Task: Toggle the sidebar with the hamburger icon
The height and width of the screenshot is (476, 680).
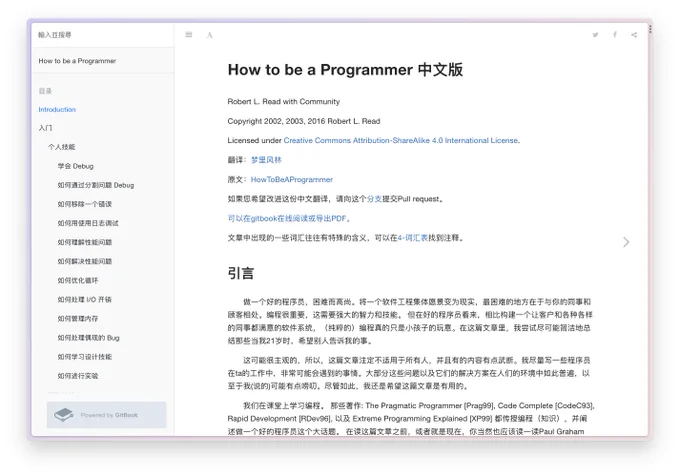Action: coord(189,35)
